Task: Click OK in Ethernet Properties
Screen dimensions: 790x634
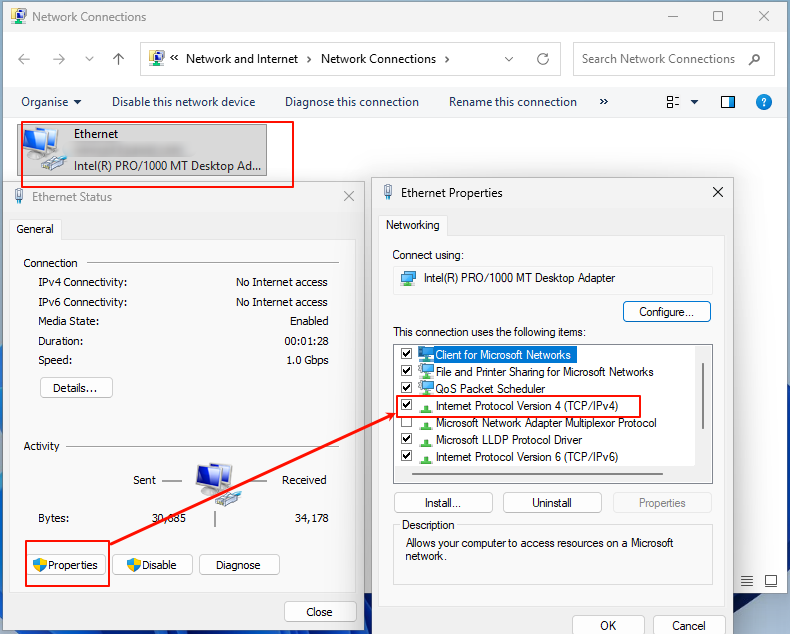Action: coord(608,625)
